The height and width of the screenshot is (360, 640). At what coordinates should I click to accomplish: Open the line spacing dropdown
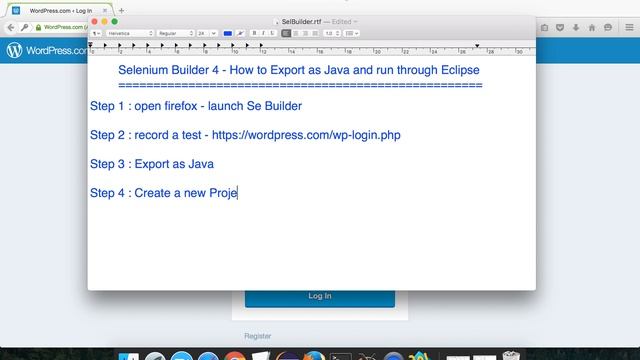332,33
